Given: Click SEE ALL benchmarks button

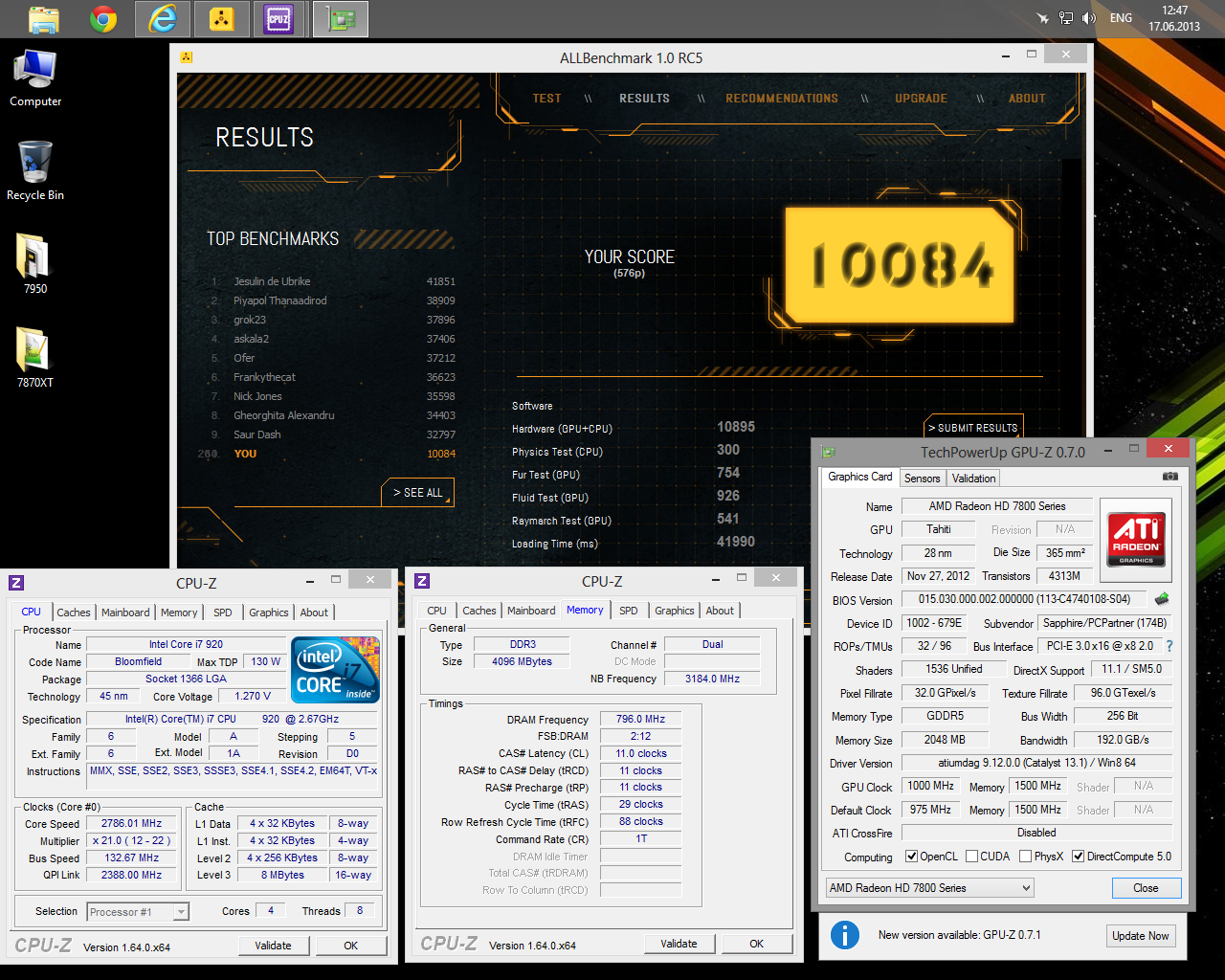Looking at the screenshot, I should [418, 493].
